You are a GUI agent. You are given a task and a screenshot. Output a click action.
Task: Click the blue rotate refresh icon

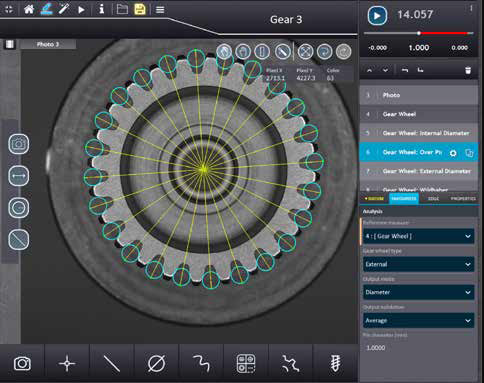point(324,52)
